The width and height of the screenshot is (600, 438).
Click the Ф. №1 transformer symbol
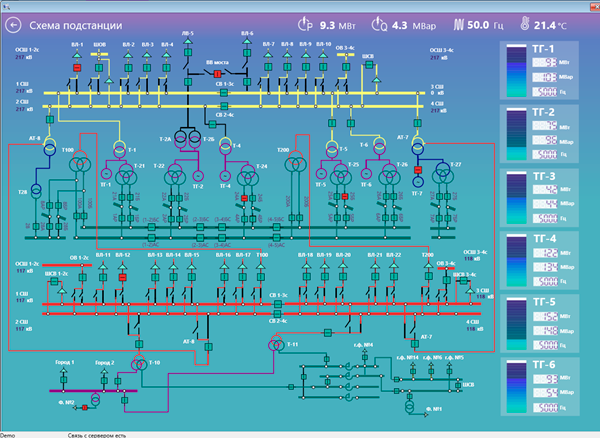click(x=410, y=407)
